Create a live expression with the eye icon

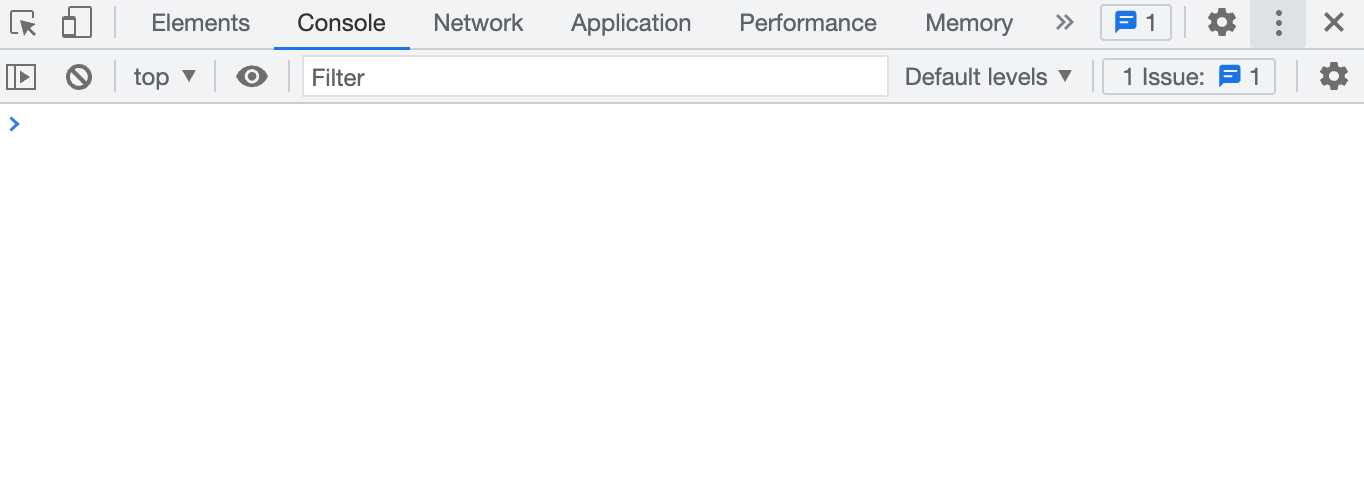(x=252, y=77)
